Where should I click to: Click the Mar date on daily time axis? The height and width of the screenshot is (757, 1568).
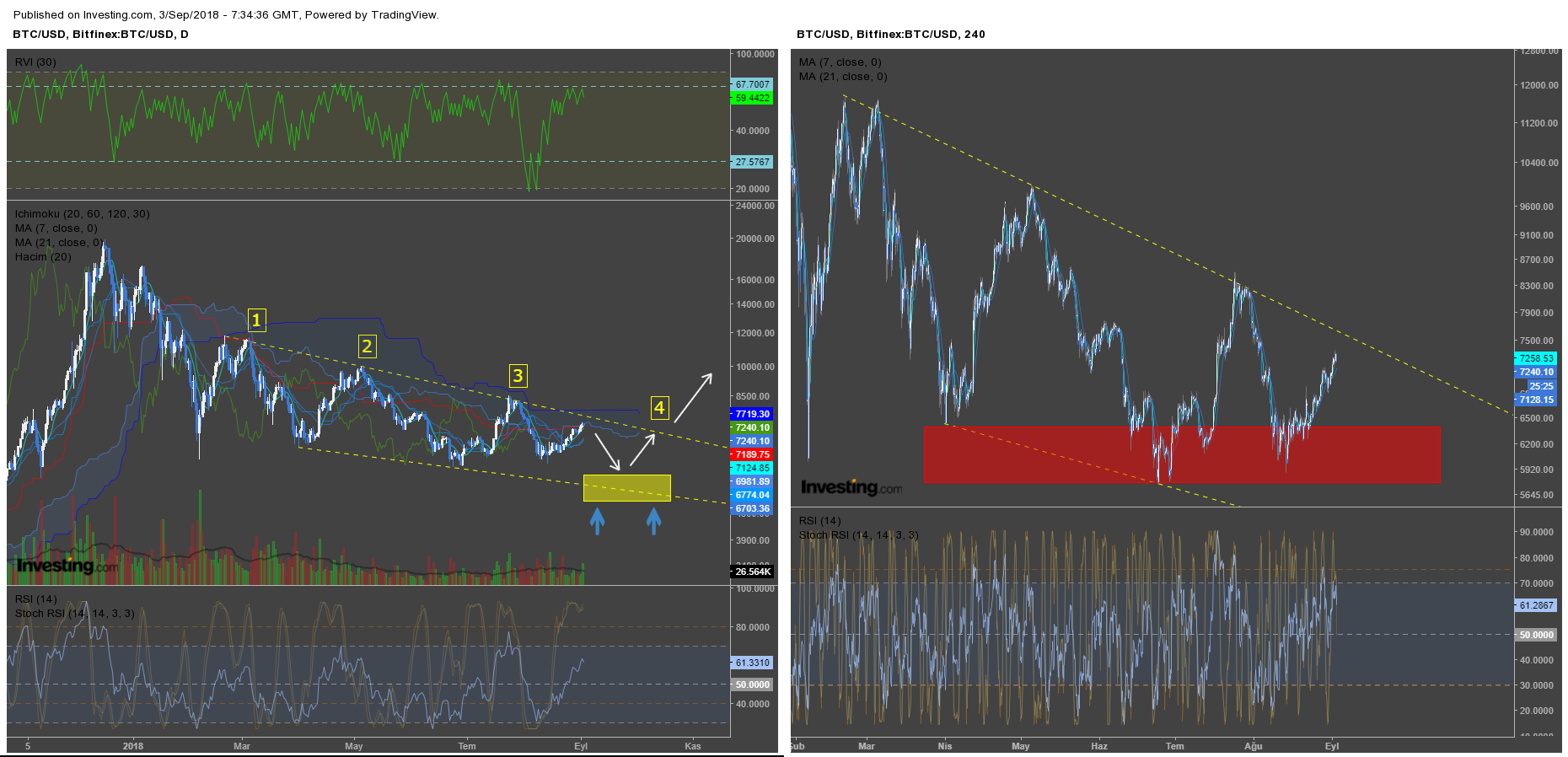[x=242, y=746]
